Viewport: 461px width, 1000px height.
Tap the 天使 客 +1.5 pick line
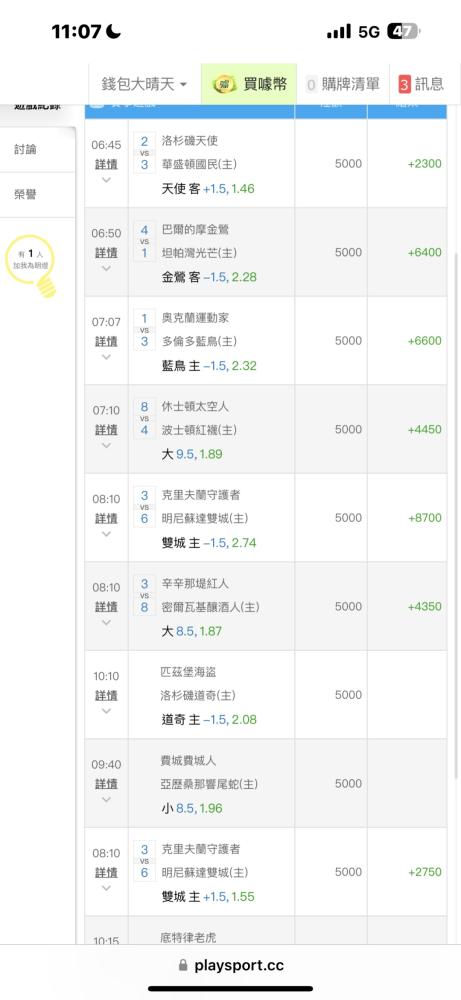208,188
